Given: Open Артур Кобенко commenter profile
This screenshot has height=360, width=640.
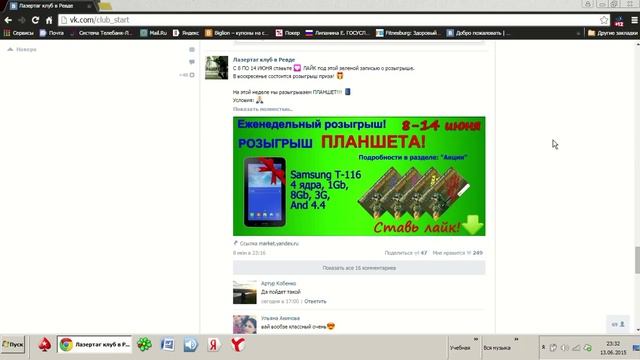Looking at the screenshot, I should pos(278,283).
